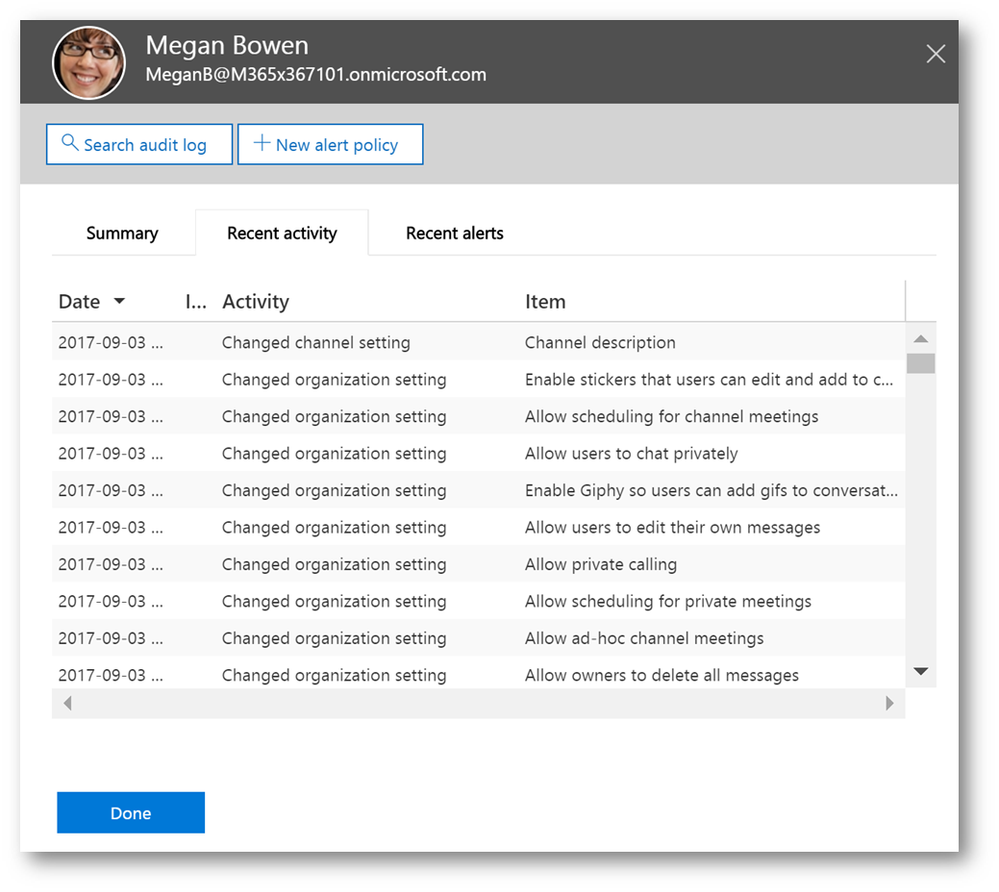Image resolution: width=999 pixels, height=892 pixels.
Task: Select the Allow users to chat privately row
Action: point(631,453)
